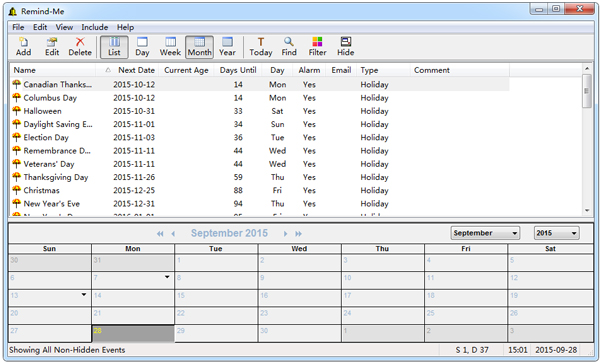Click the Remind-Me bell icon in title bar

tap(13, 11)
